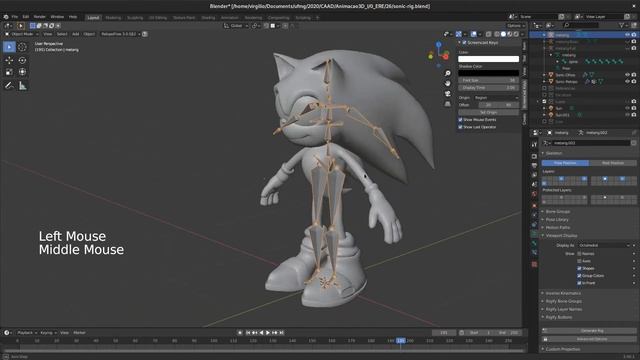Open the Output properties tab icon
Screen dimensions: 640x360
pyautogui.click(x=534, y=165)
